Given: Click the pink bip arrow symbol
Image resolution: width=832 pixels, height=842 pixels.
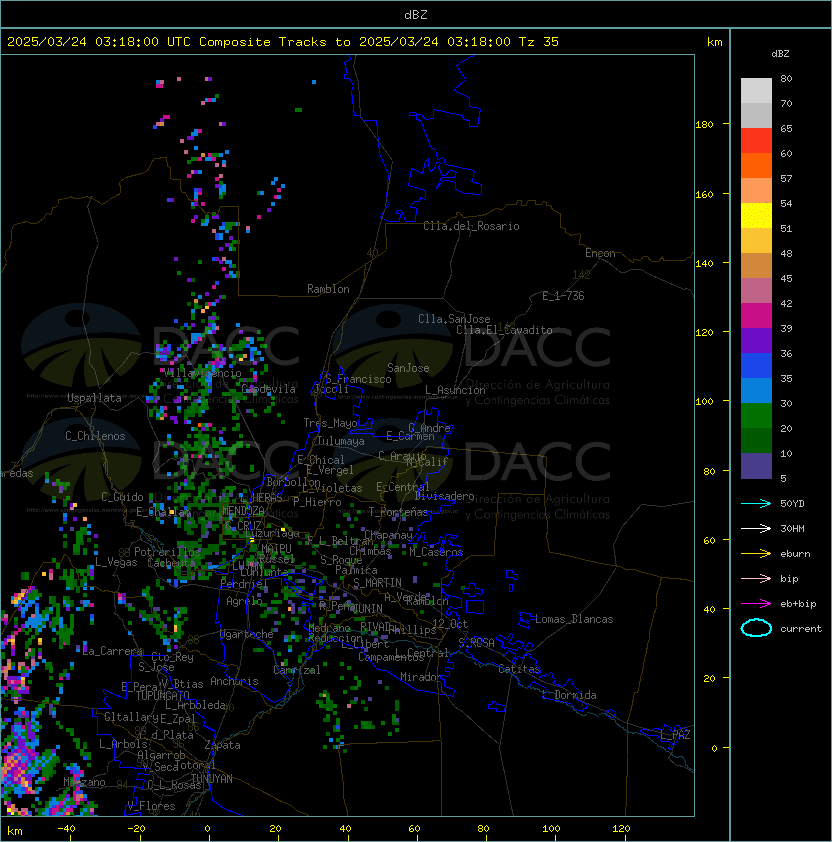Looking at the screenshot, I should click(756, 578).
